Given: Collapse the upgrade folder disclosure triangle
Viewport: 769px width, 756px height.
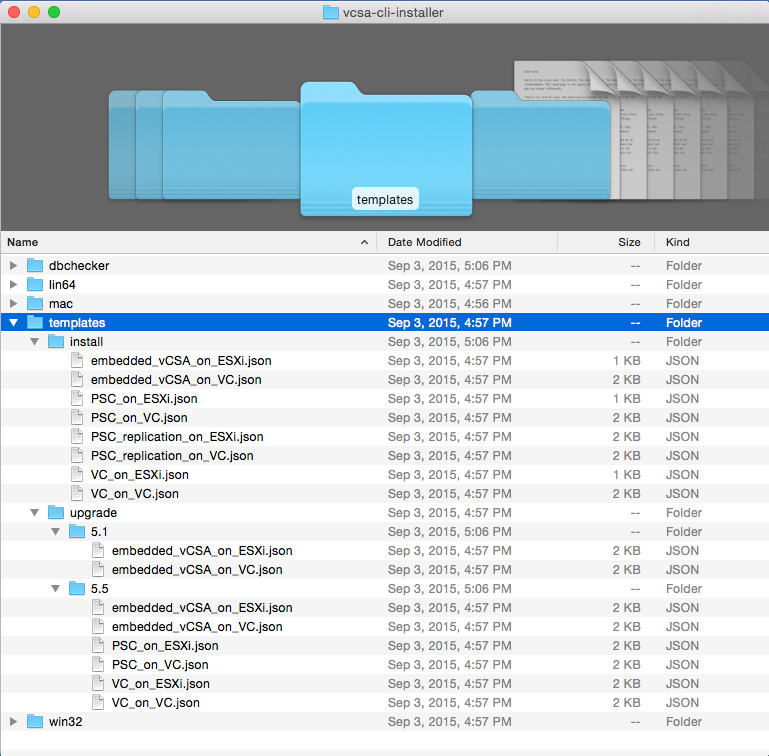Looking at the screenshot, I should coord(34,513).
